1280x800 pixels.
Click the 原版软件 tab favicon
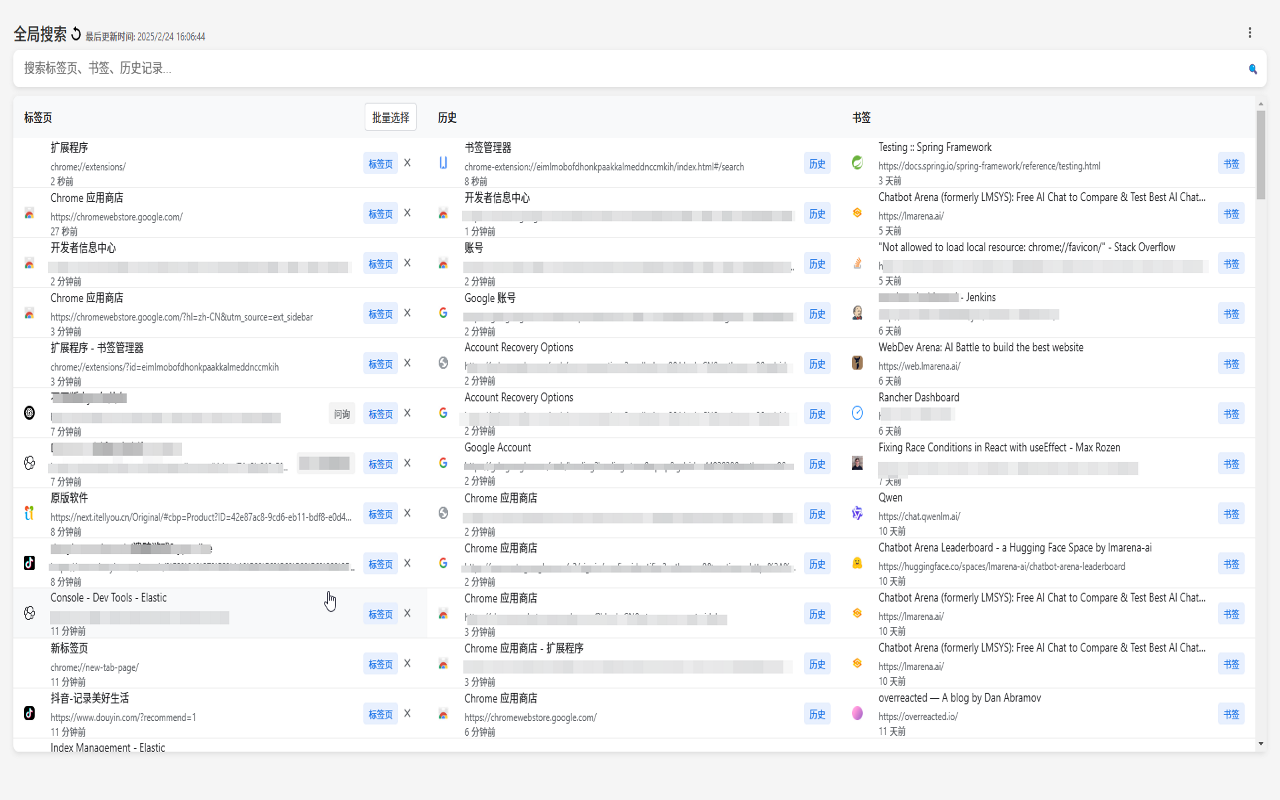coord(29,513)
